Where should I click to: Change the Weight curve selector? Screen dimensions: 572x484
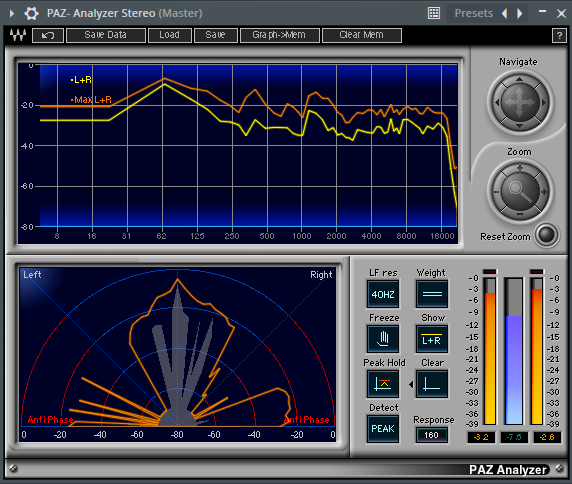432,294
